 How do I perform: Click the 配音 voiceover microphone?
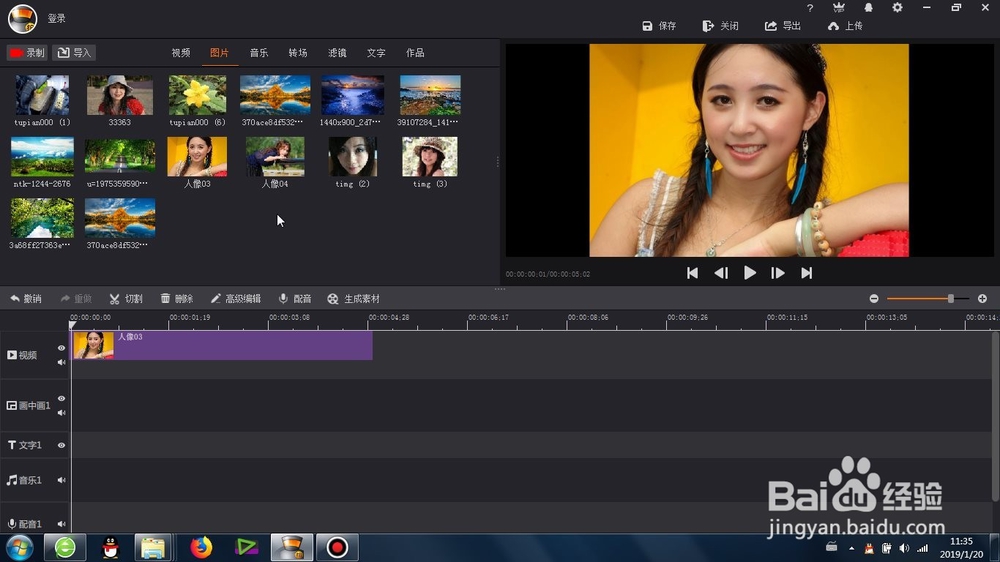295,299
